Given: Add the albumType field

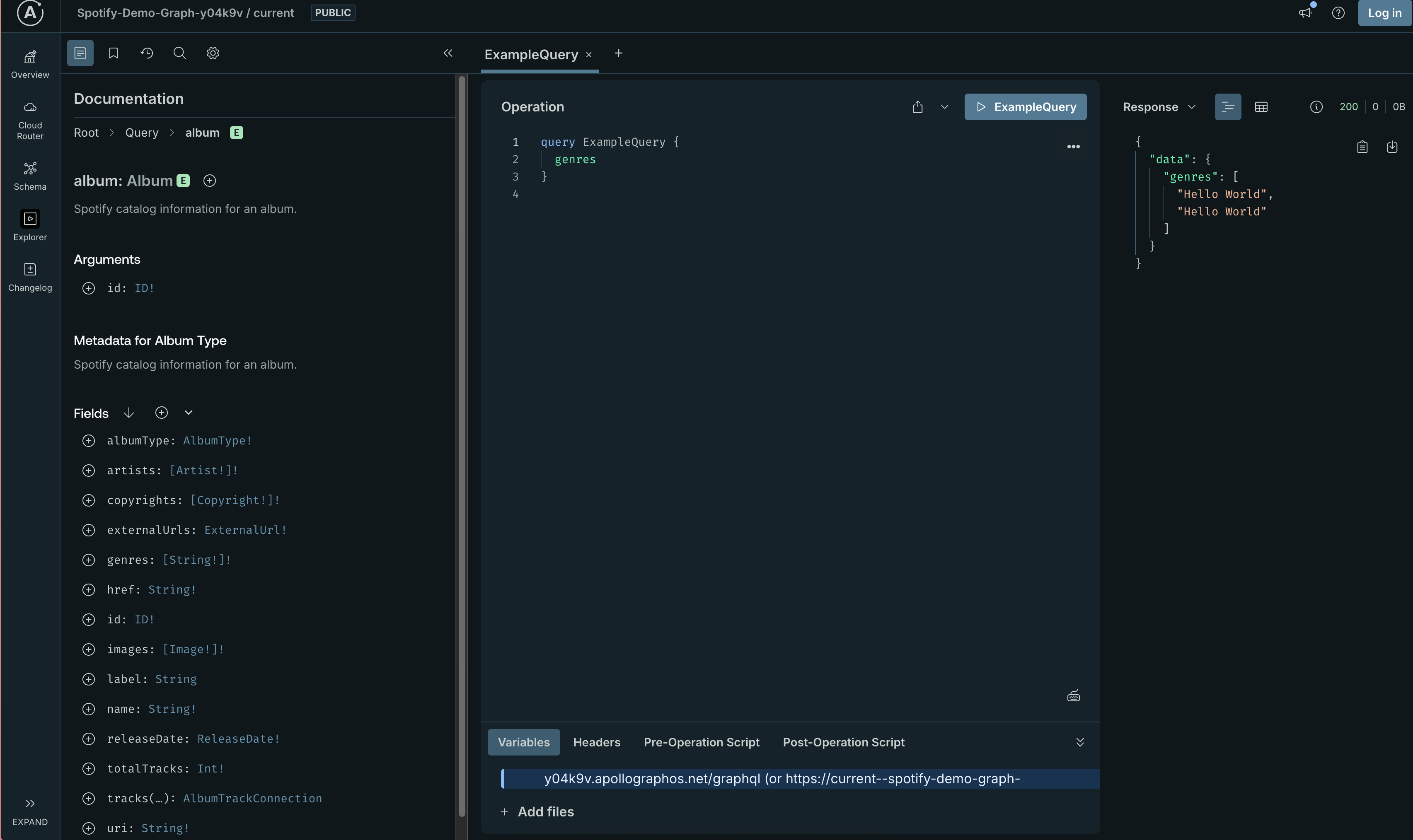Looking at the screenshot, I should pos(88,440).
